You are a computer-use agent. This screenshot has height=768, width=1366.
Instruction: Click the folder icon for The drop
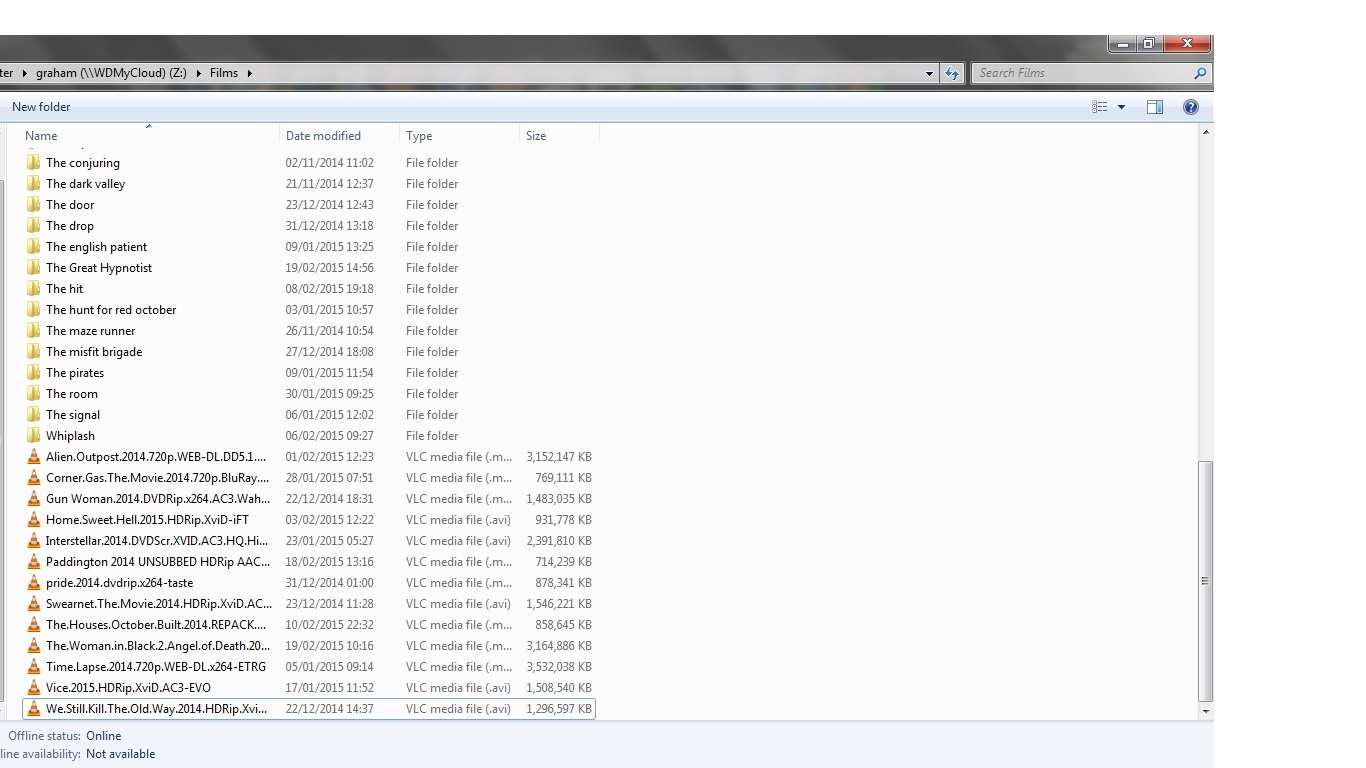pyautogui.click(x=33, y=225)
